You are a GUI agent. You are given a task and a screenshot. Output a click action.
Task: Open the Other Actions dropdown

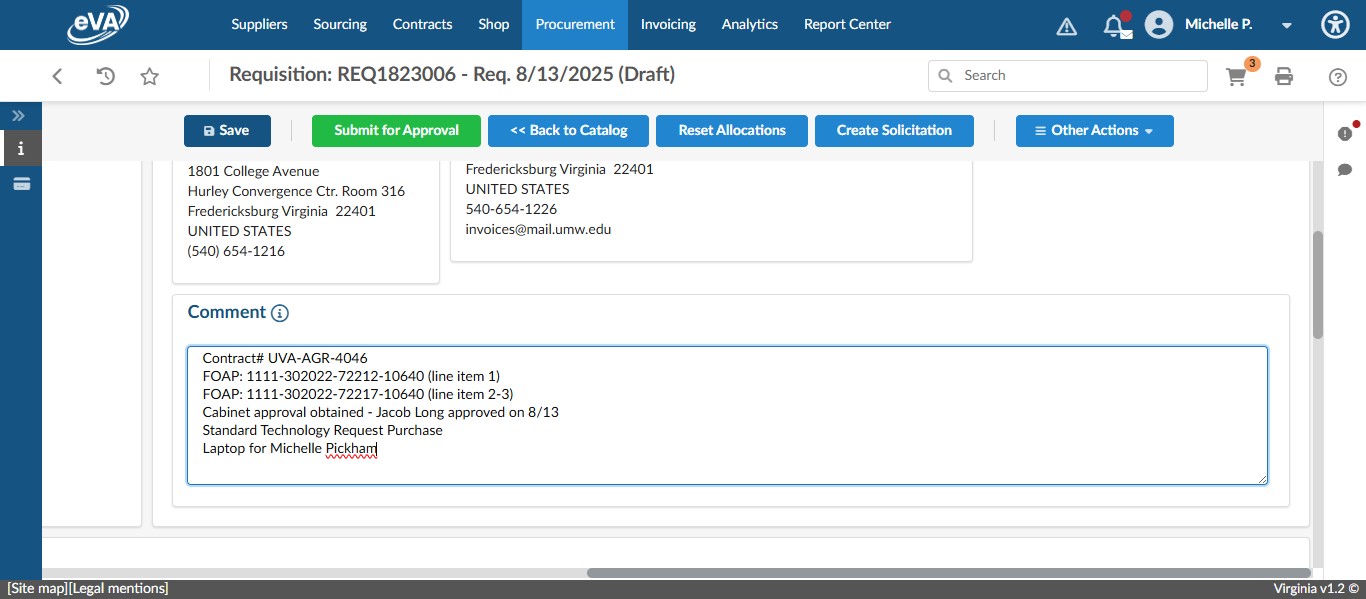pos(1094,130)
